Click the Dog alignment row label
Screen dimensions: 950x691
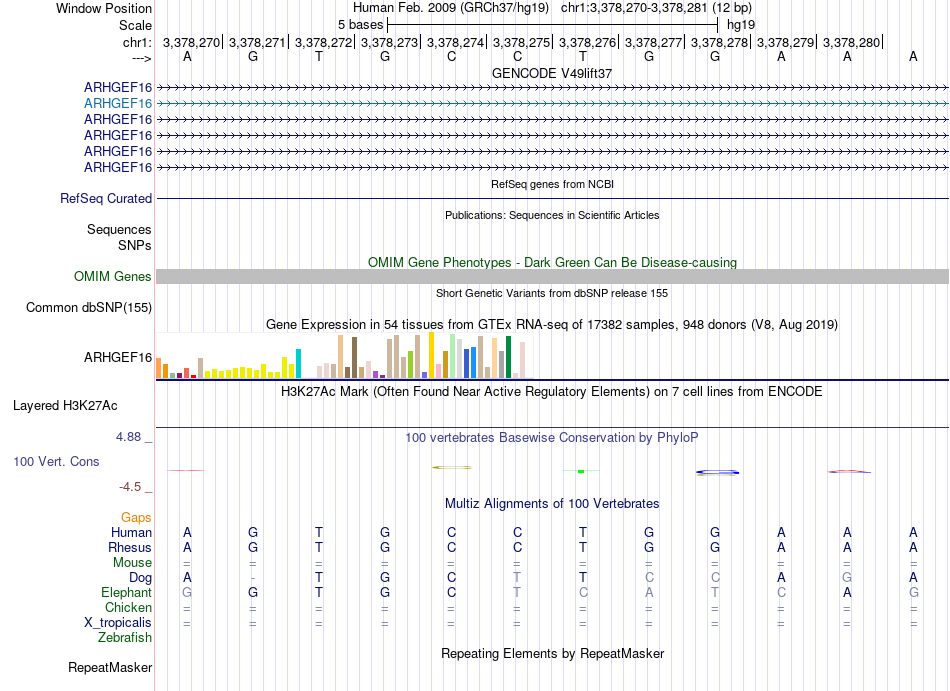tap(140, 578)
